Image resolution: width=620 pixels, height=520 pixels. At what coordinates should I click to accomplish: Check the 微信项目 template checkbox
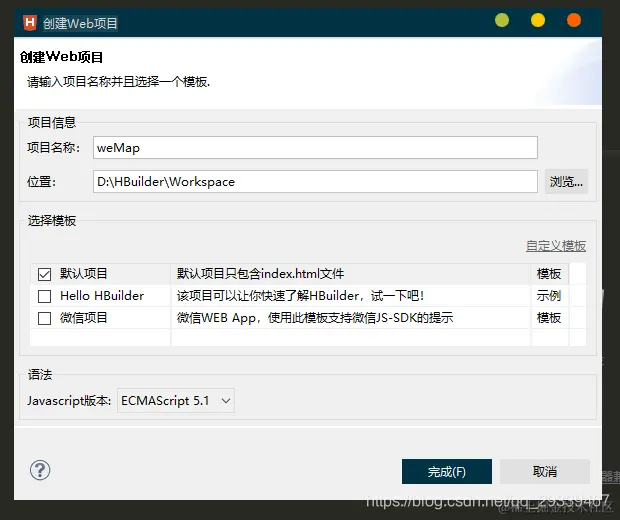point(44,318)
